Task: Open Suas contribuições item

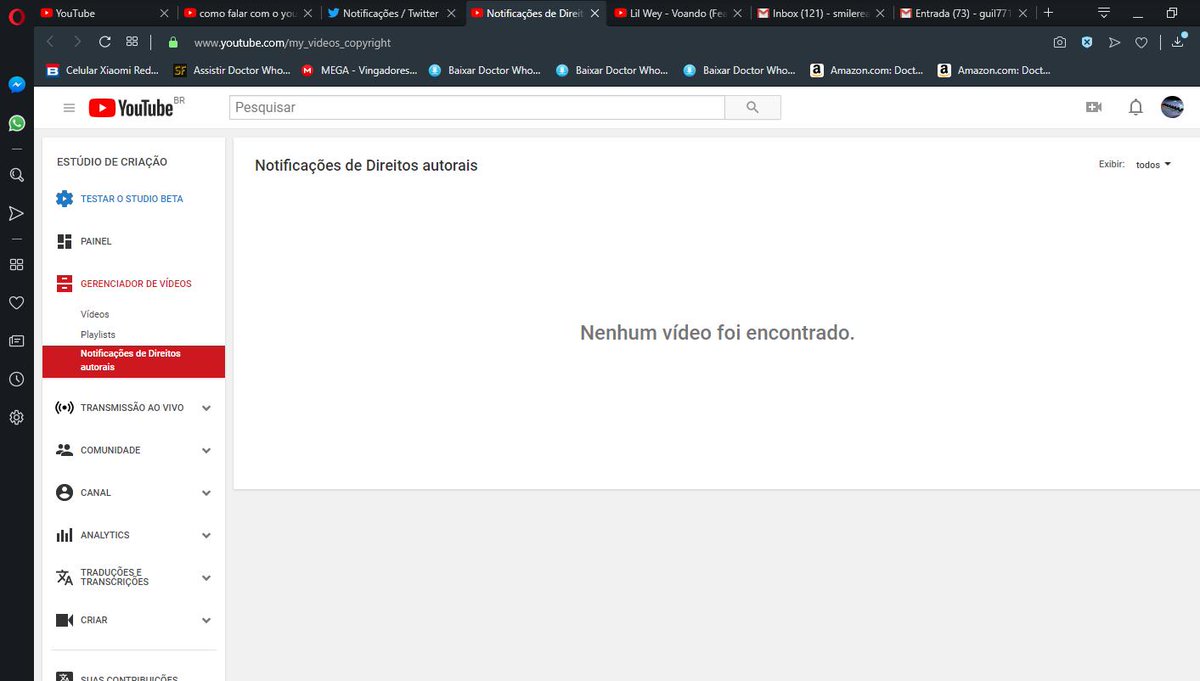Action: (118, 677)
